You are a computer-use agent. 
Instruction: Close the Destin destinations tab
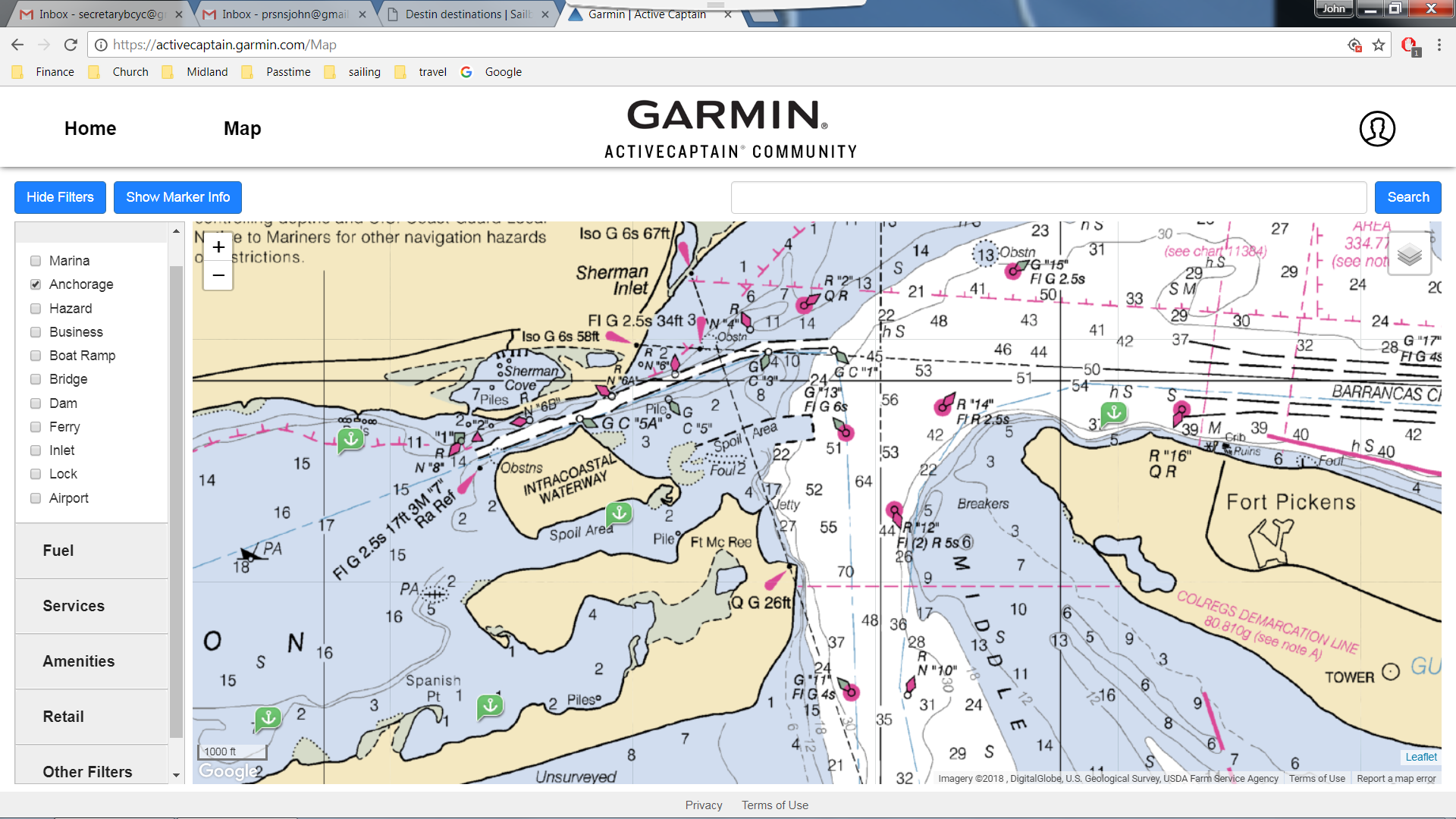click(x=545, y=14)
